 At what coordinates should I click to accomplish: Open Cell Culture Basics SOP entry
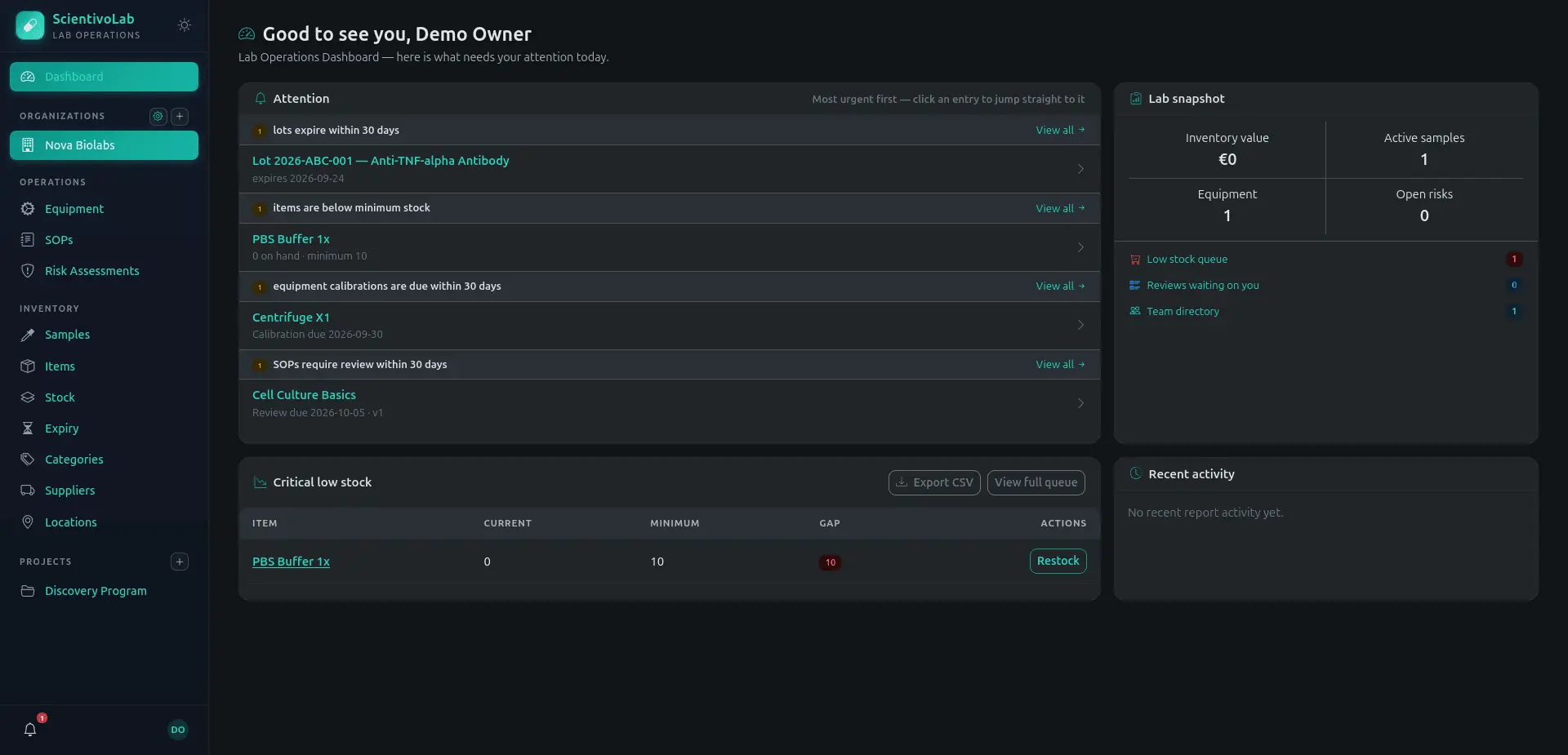669,403
